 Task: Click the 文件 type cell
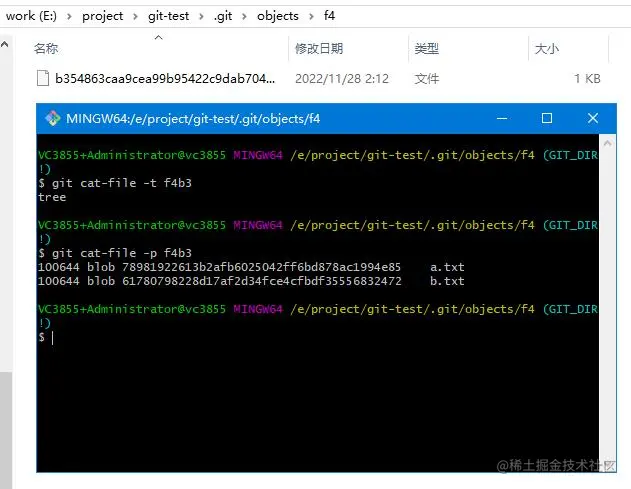tap(427, 78)
